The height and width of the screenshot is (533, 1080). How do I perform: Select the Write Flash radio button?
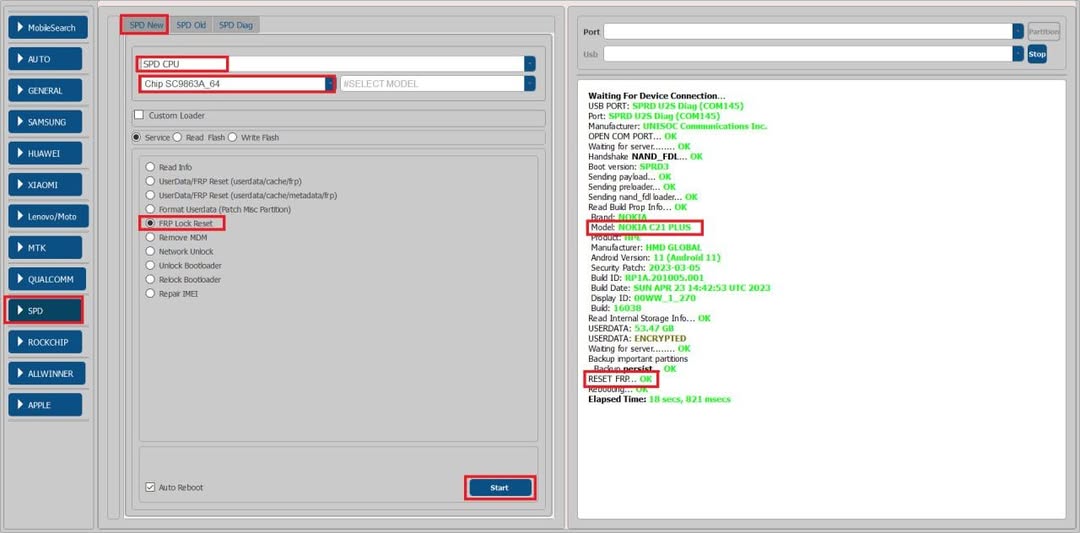coord(232,137)
